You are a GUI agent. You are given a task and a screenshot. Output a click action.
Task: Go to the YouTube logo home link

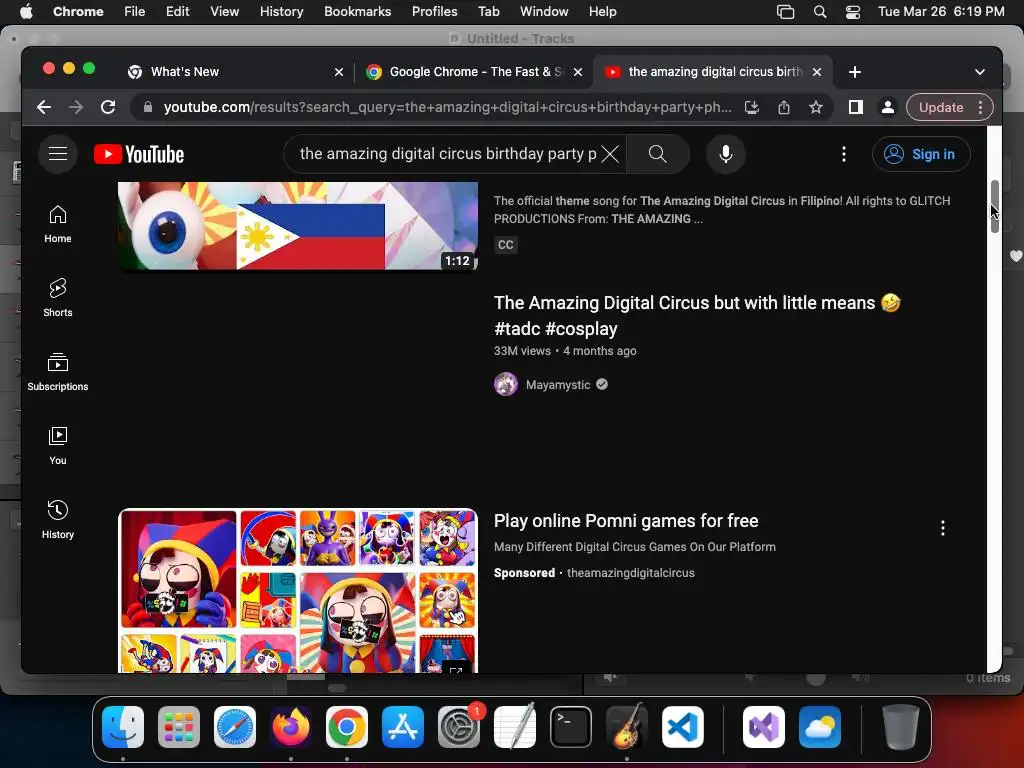click(x=139, y=154)
